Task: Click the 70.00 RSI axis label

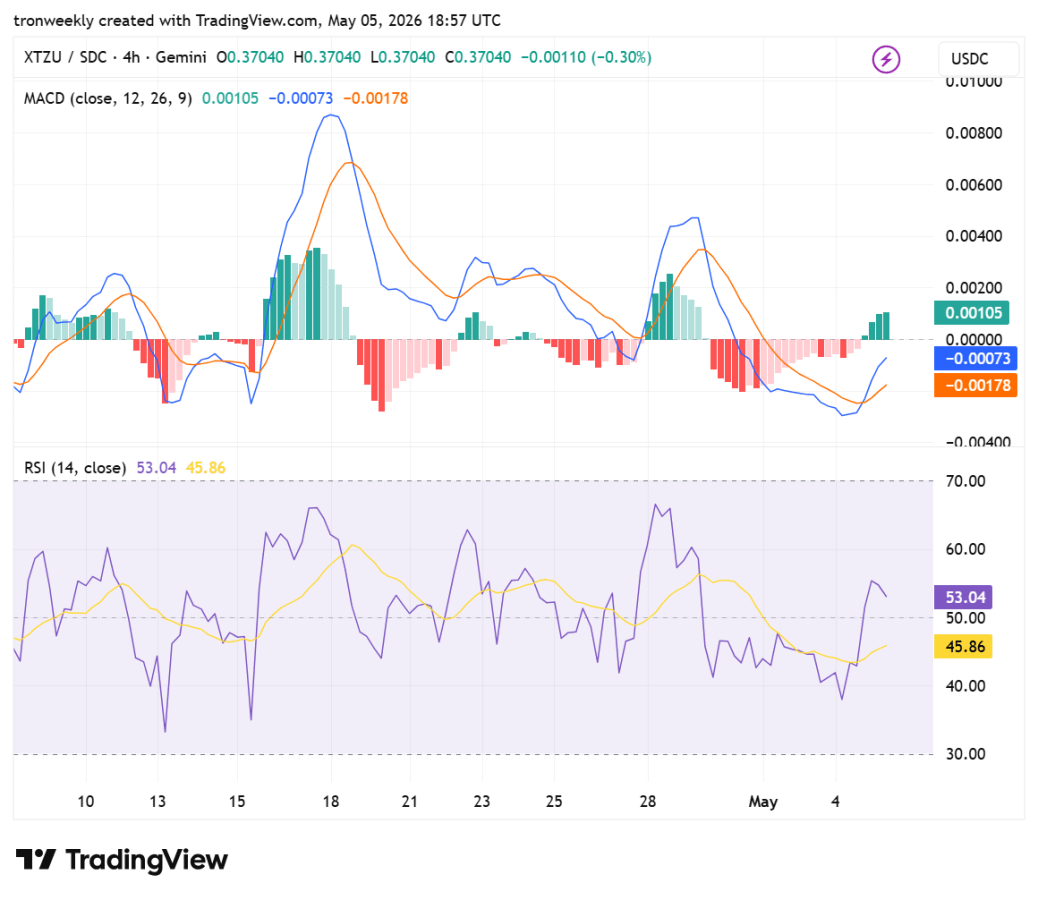Action: point(965,481)
